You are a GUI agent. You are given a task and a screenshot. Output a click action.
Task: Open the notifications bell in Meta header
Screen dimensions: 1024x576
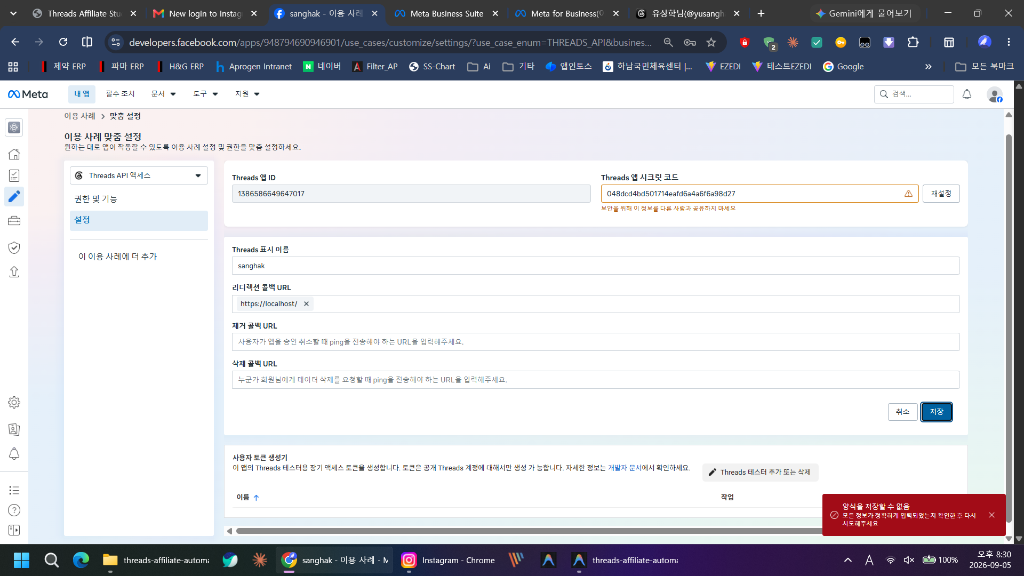point(967,94)
